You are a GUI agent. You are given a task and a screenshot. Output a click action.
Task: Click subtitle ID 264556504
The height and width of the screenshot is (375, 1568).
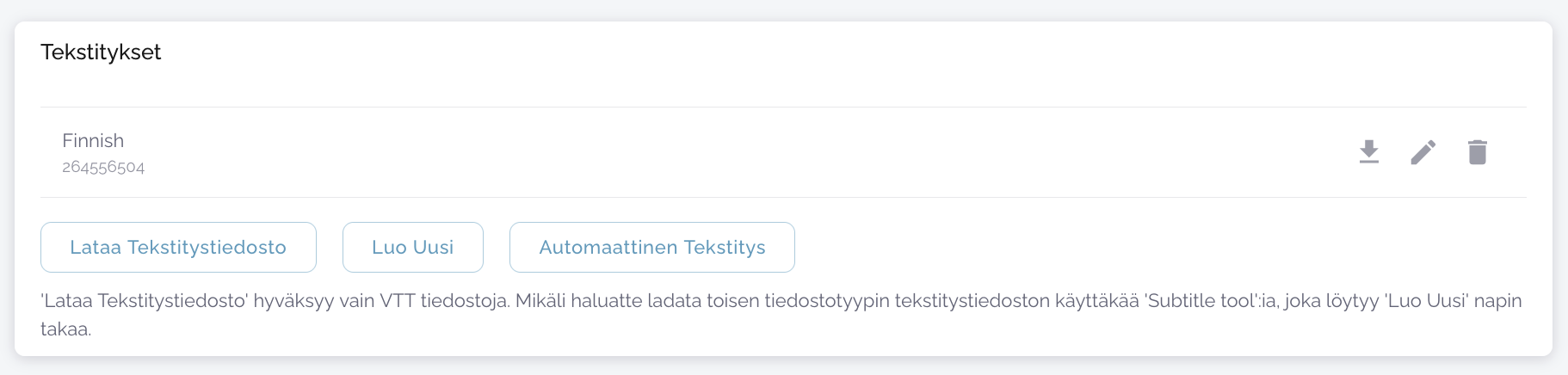[x=103, y=167]
